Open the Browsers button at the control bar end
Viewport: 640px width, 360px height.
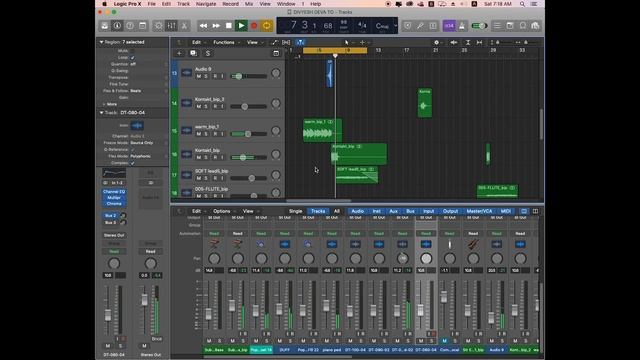[x=535, y=26]
